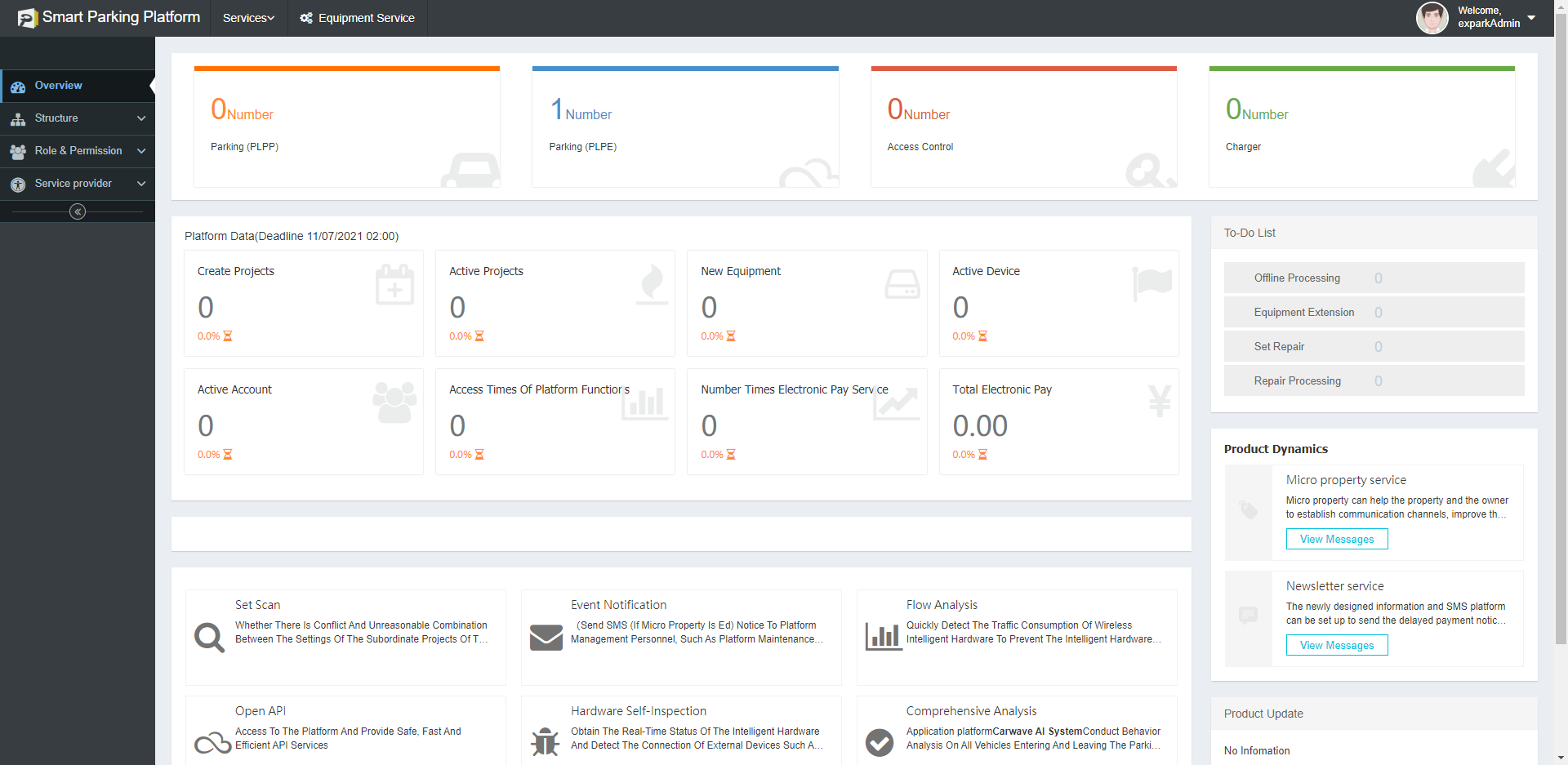Collapse sidebar with the double-arrow icon
Screen dimensions: 1568x765
[x=78, y=212]
